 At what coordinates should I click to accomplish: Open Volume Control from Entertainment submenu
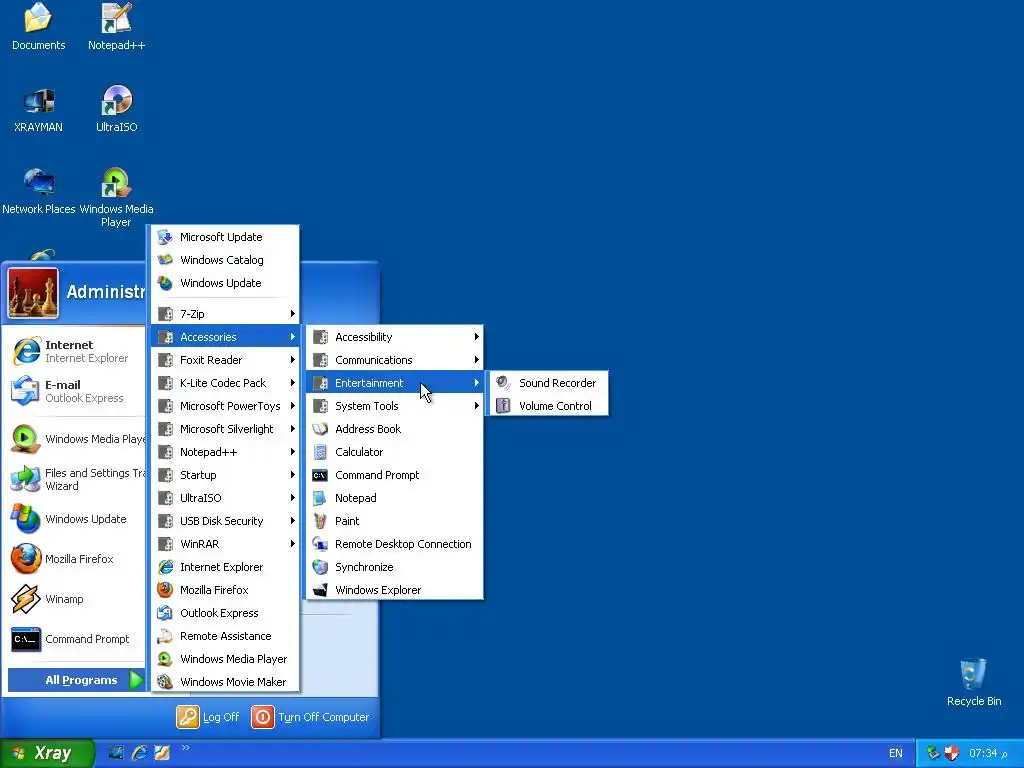[549, 406]
